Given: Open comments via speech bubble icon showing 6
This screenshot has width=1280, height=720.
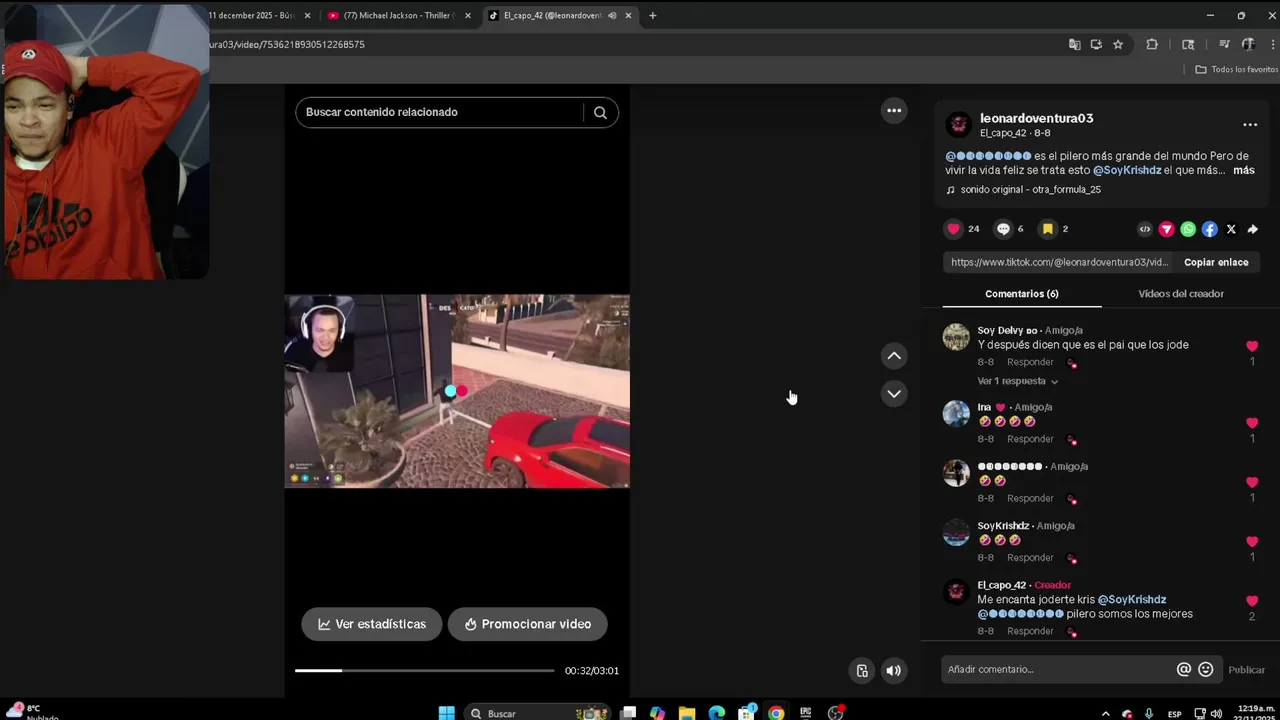Looking at the screenshot, I should click(x=1003, y=229).
